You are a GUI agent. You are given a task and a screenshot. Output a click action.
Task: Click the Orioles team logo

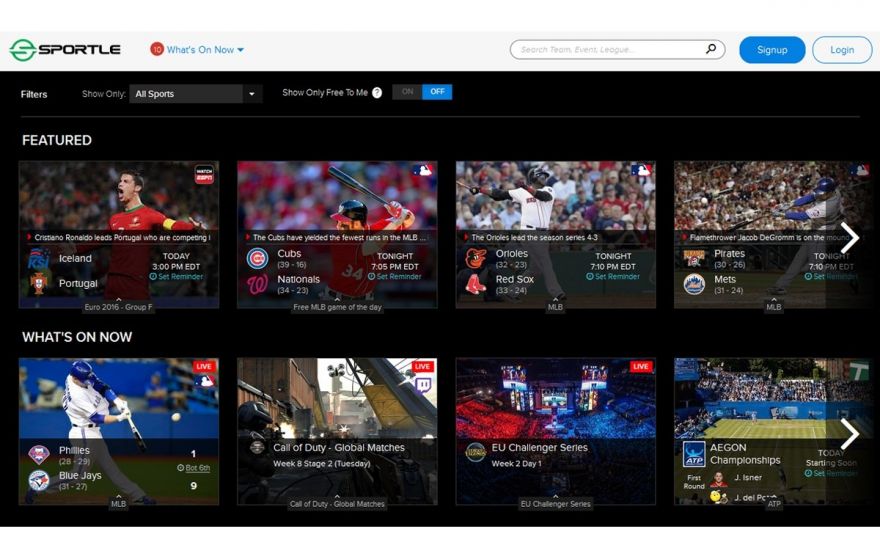click(476, 259)
